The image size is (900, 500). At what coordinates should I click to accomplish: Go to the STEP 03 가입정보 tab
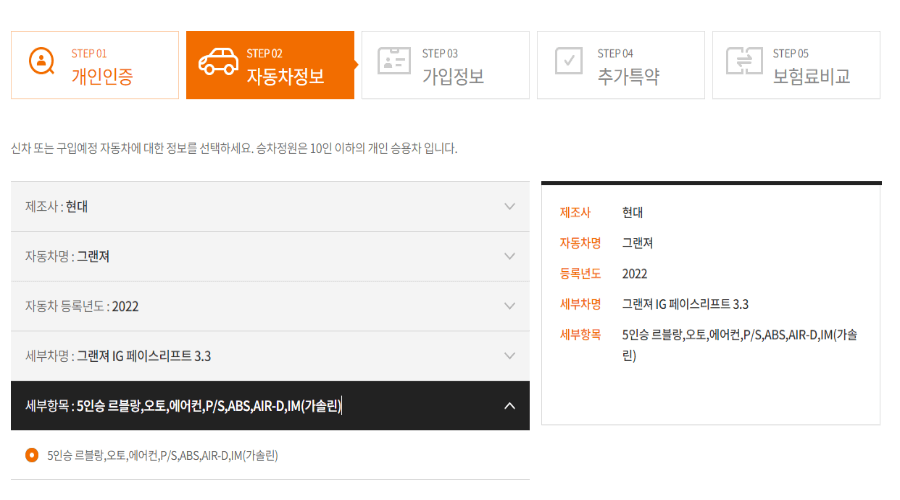(x=445, y=65)
